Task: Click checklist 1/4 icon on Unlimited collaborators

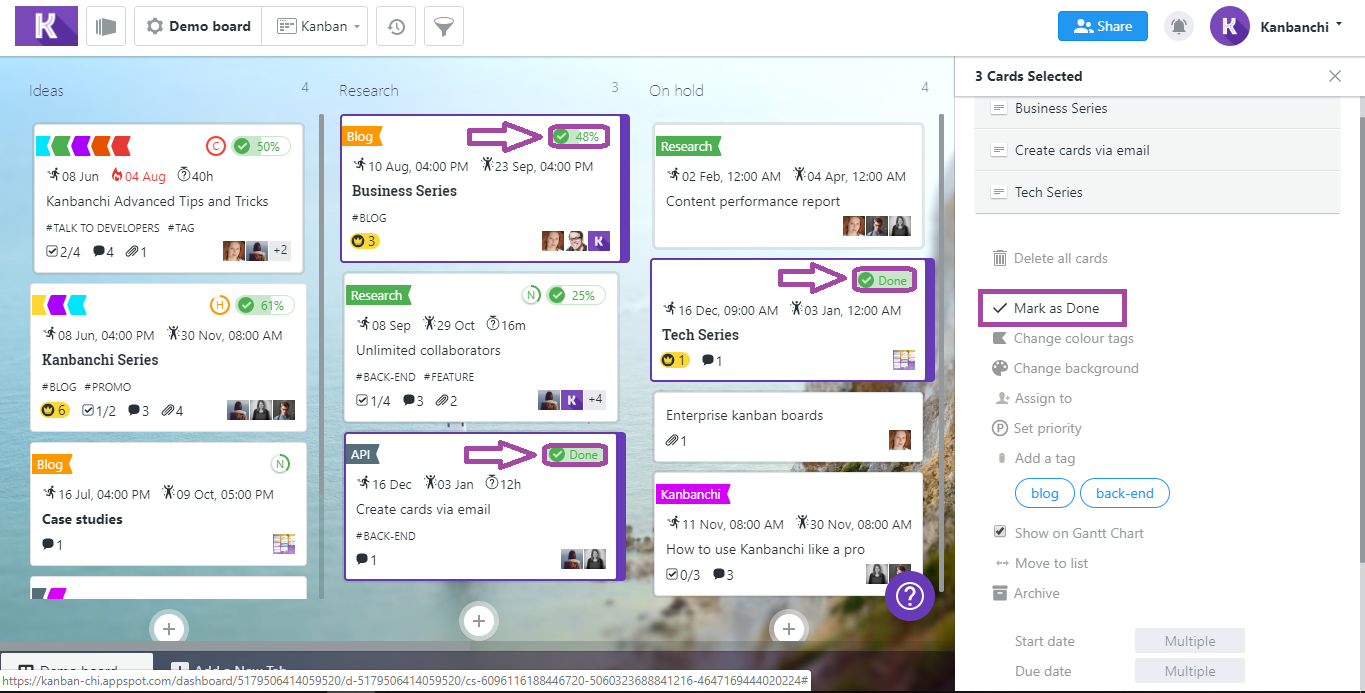Action: 363,400
